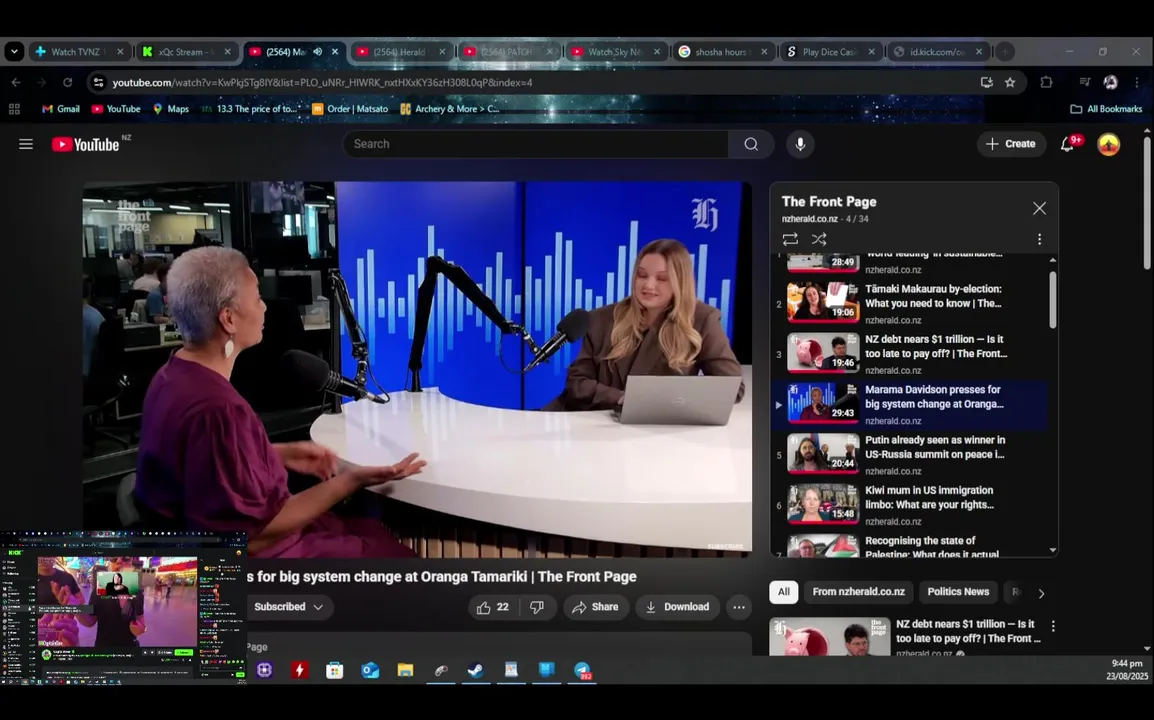Toggle playlist loop

(790, 239)
